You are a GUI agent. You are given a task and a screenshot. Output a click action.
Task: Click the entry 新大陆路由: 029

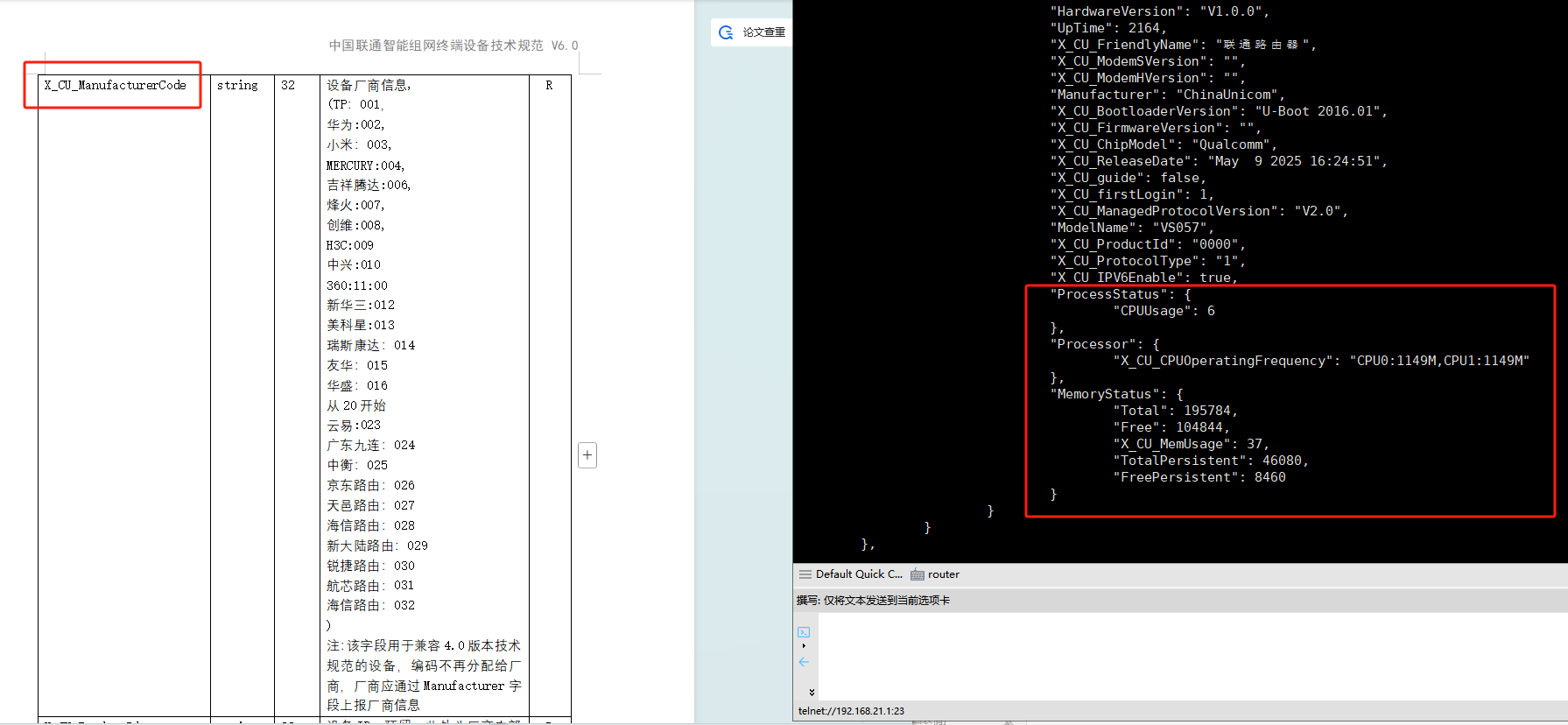(x=377, y=546)
